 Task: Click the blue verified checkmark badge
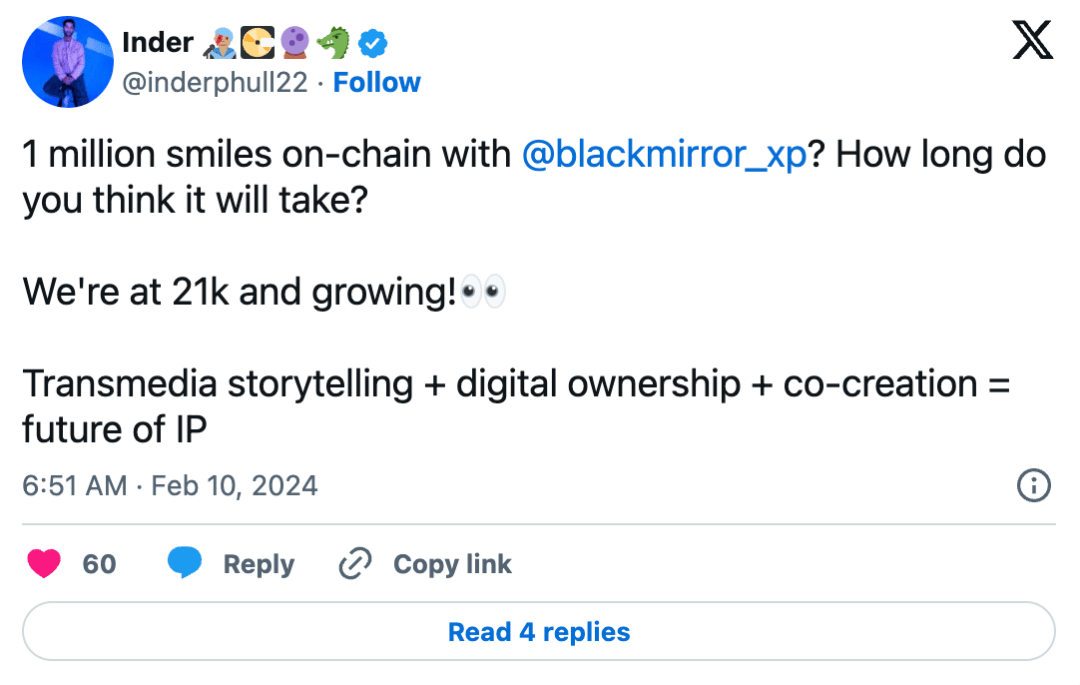(x=374, y=43)
